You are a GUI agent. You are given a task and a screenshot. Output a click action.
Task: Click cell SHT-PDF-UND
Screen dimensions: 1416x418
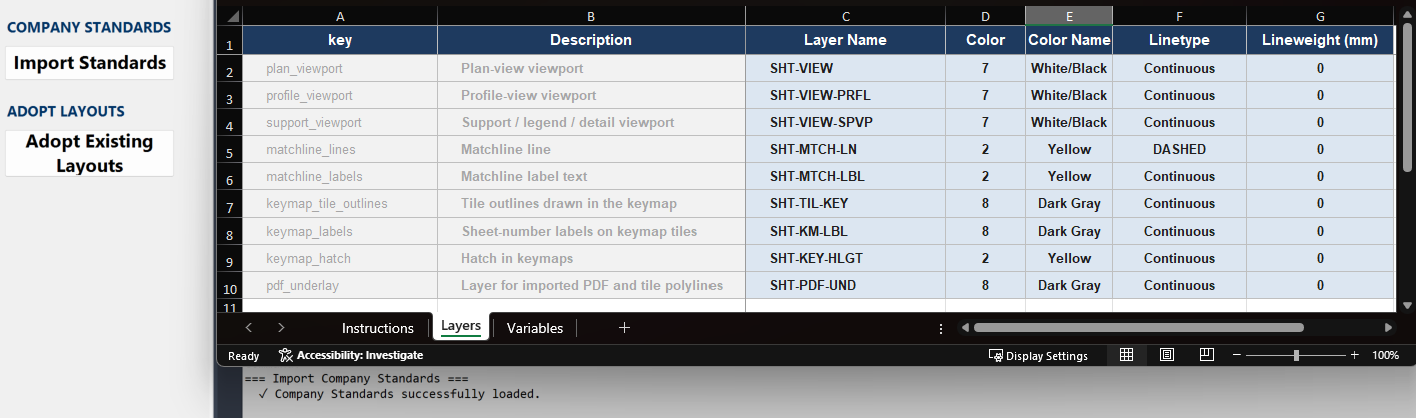[846, 285]
